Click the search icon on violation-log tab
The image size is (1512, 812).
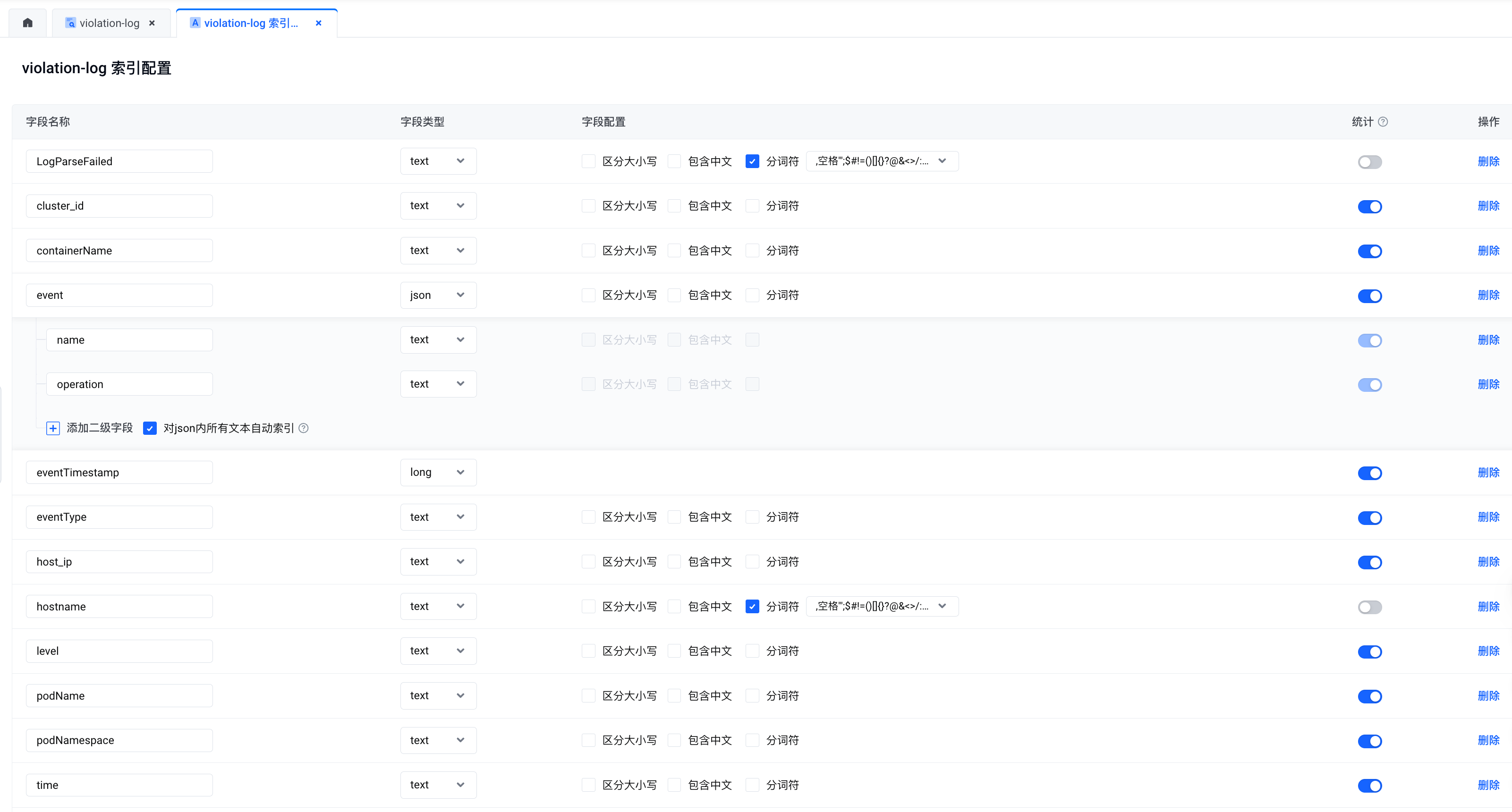[x=70, y=23]
